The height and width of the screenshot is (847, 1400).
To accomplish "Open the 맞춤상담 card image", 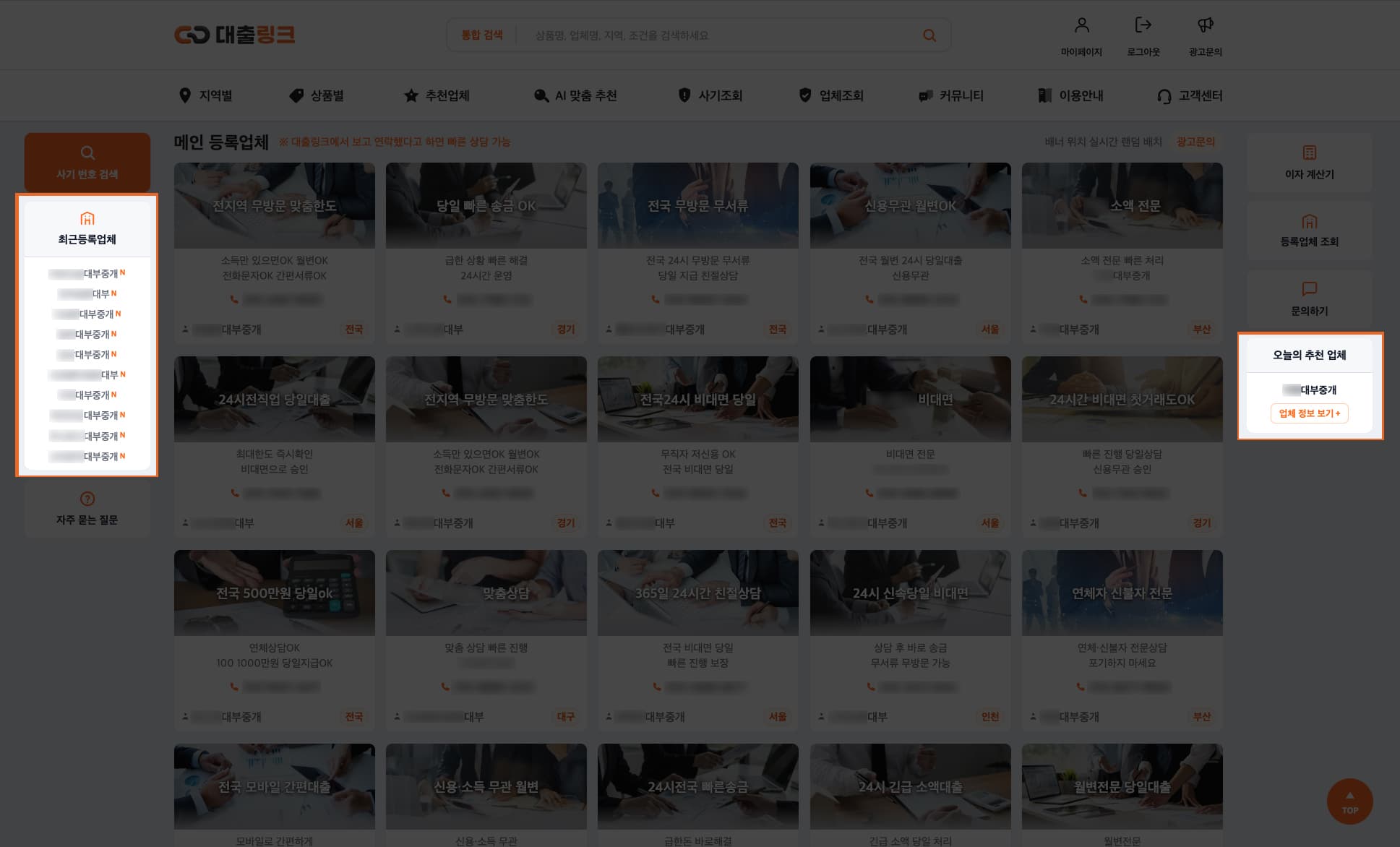I will click(x=486, y=593).
